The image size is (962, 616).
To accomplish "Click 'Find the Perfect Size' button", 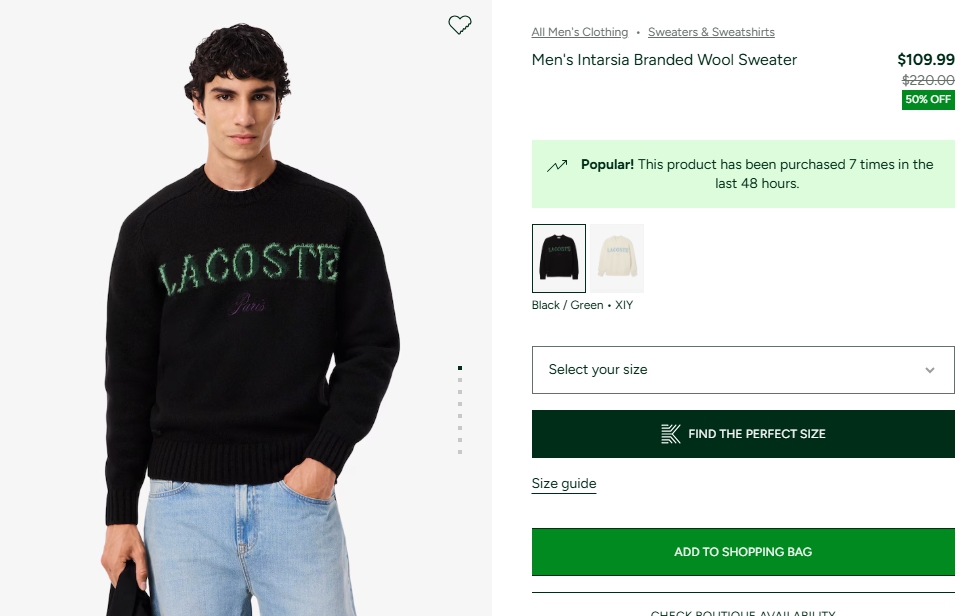I will pyautogui.click(x=742, y=434).
